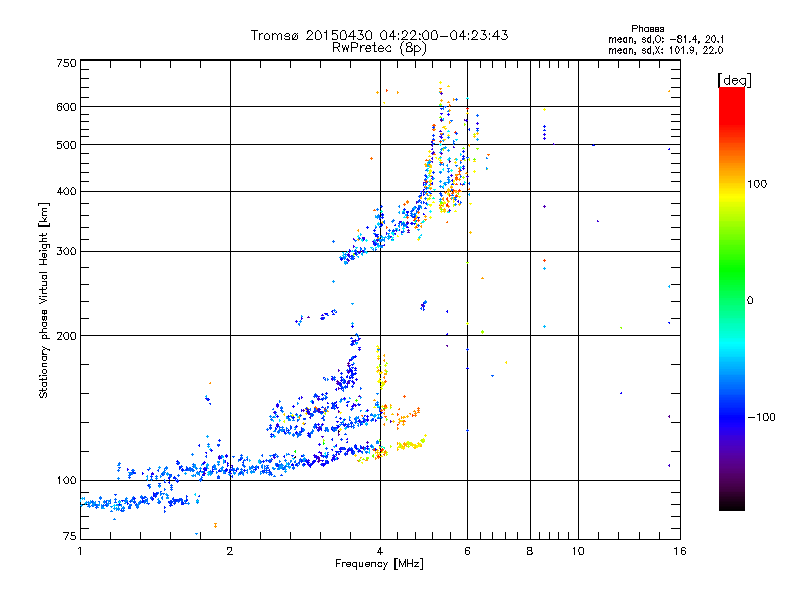800x600 pixels.
Task: Click the colorbar tick label "0"
Action: point(750,301)
